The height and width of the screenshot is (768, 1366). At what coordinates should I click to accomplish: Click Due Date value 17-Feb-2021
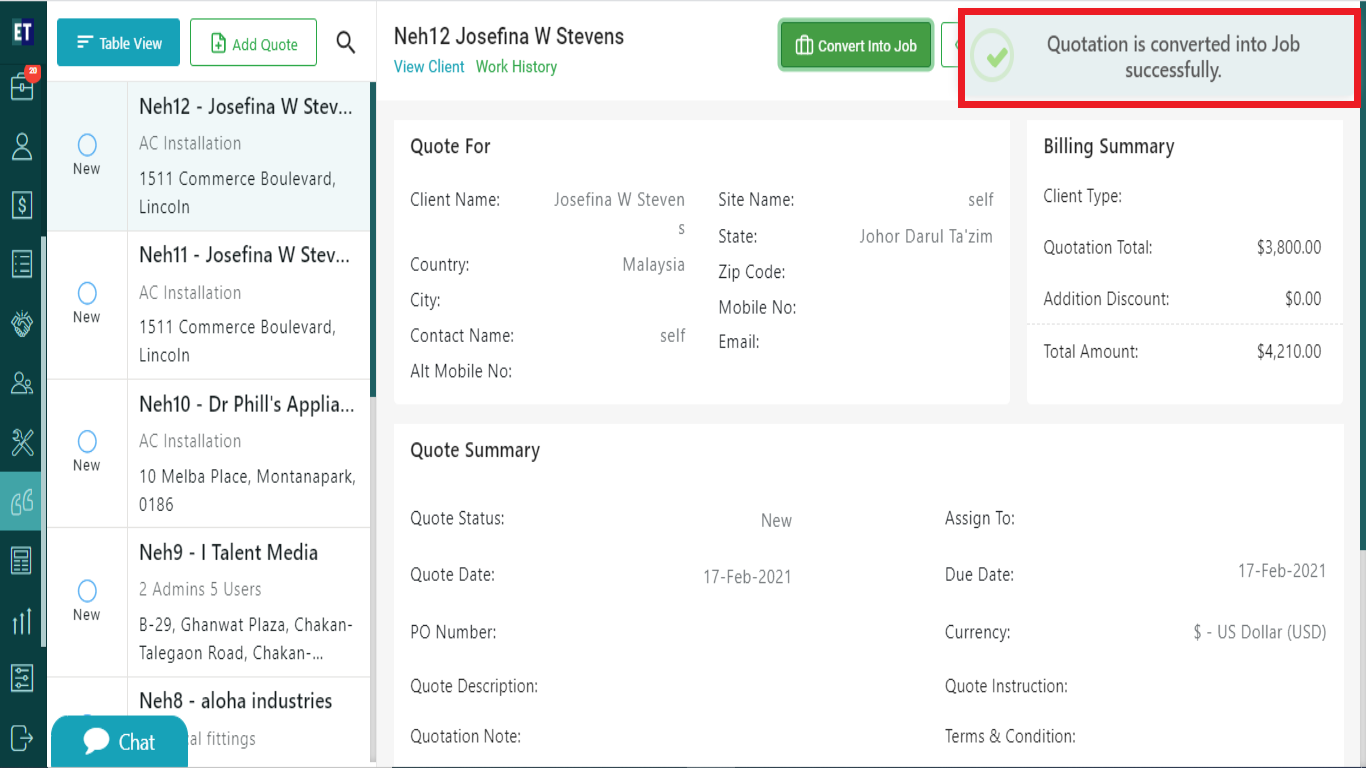point(1282,571)
